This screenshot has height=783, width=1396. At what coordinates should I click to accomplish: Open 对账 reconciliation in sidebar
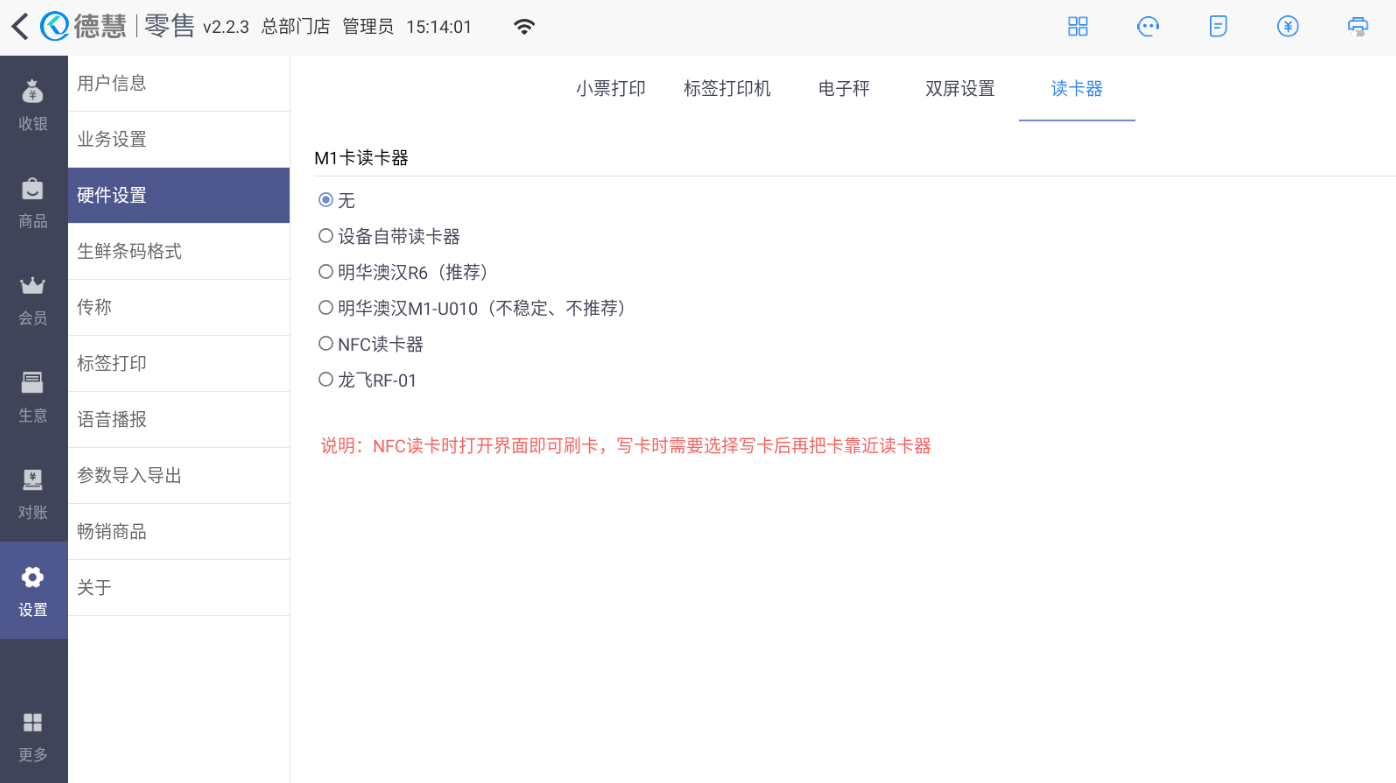click(33, 493)
